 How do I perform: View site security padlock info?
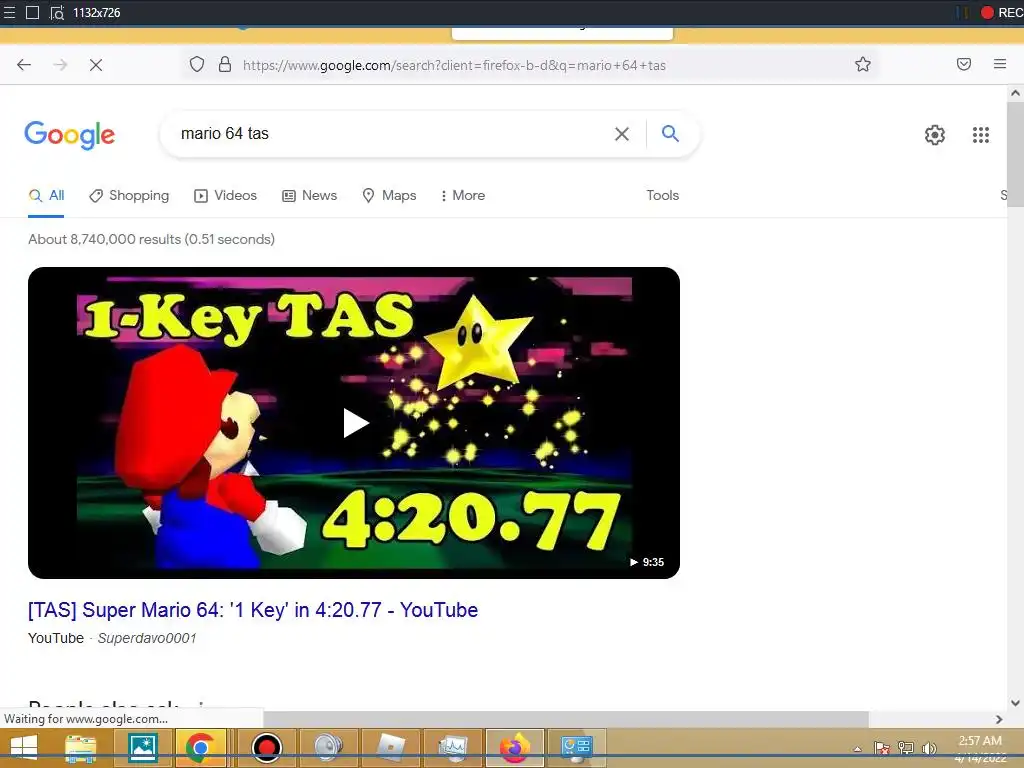(225, 64)
